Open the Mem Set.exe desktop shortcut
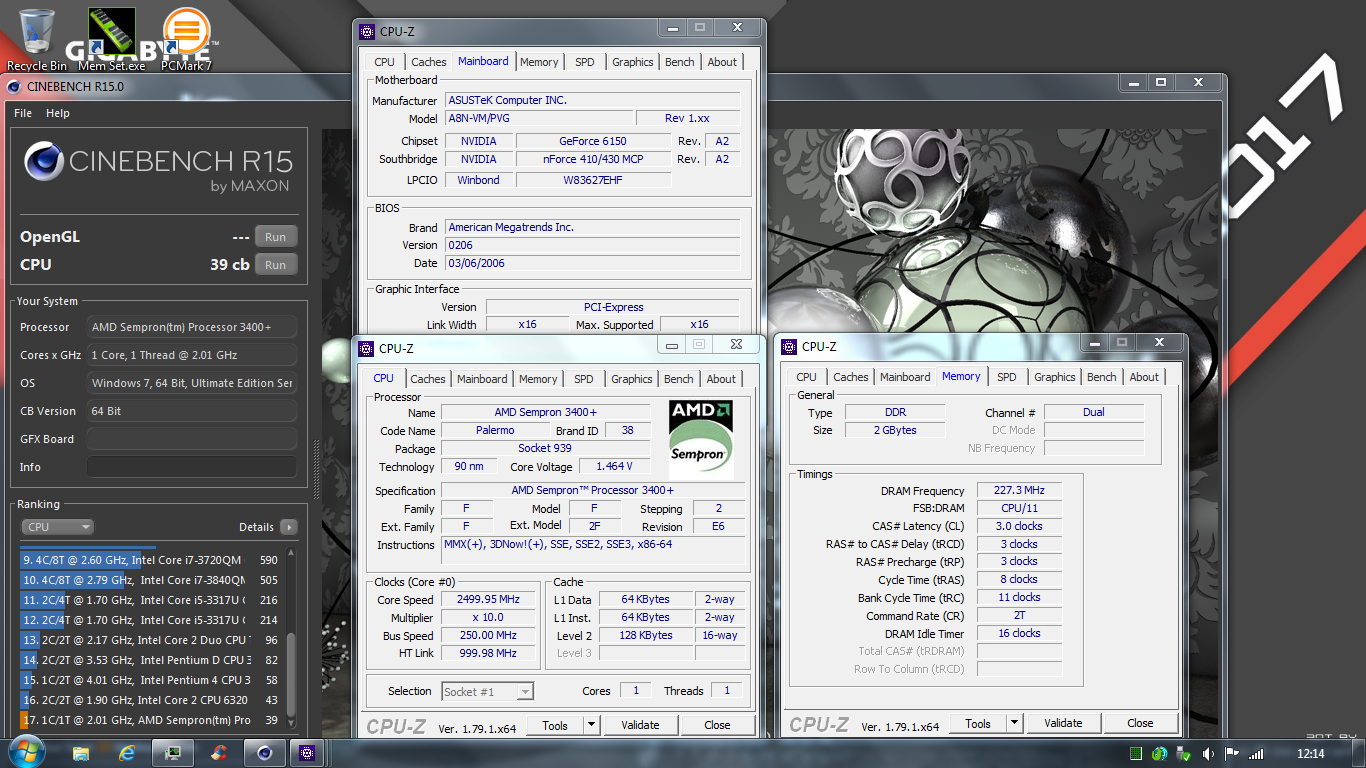Screen dimensions: 1366x768 [x=111, y=40]
